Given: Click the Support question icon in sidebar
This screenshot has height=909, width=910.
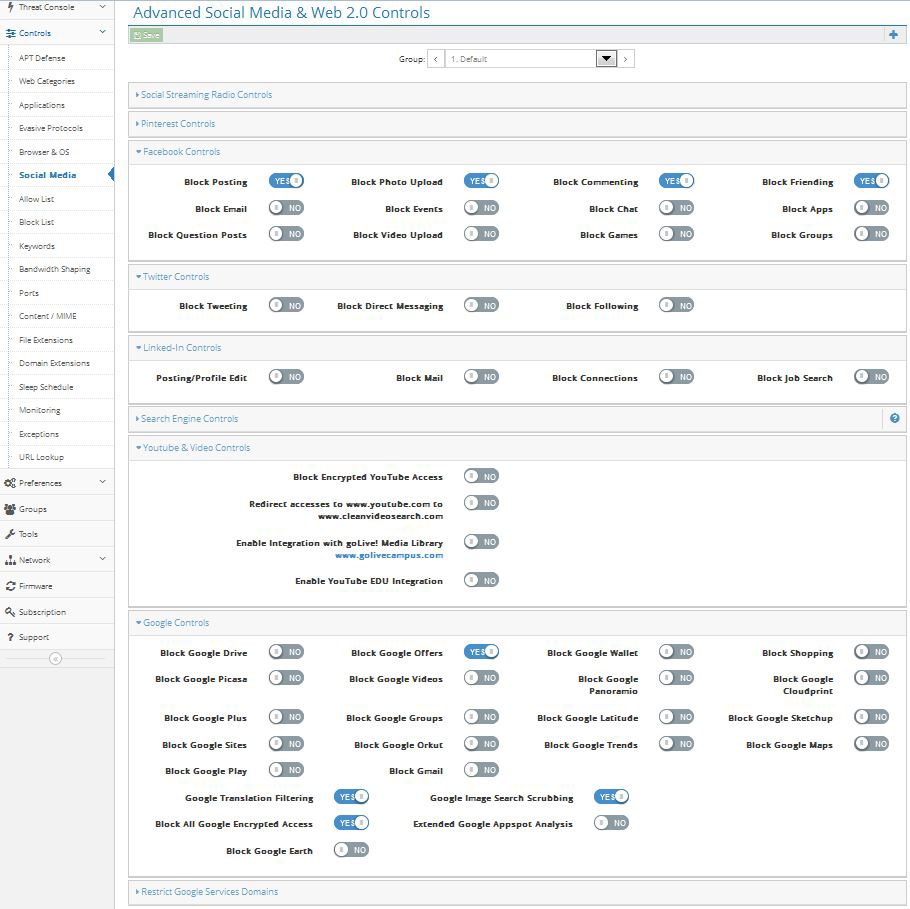Looking at the screenshot, I should point(10,637).
